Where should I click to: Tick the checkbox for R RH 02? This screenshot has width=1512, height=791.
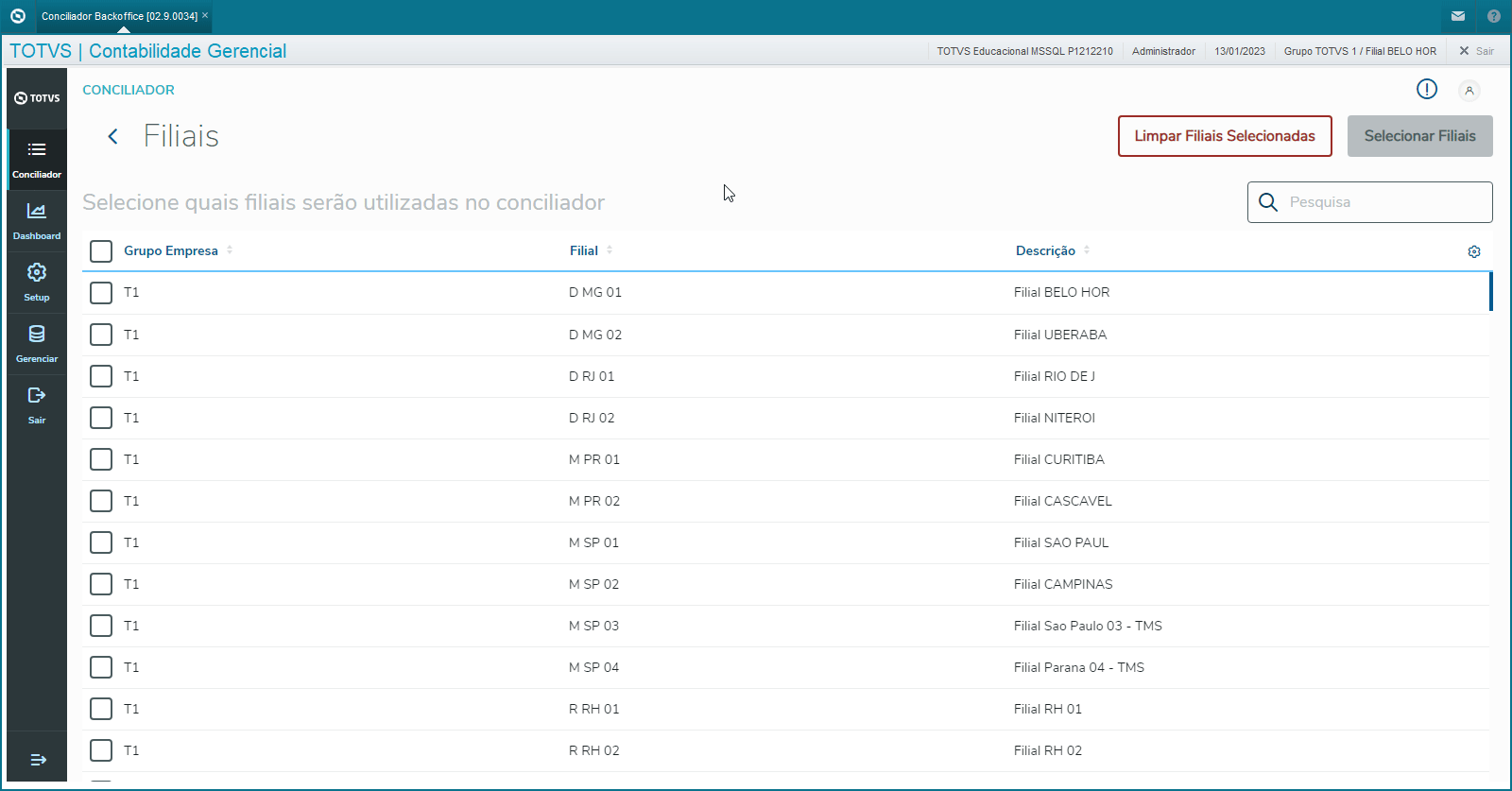pos(101,750)
